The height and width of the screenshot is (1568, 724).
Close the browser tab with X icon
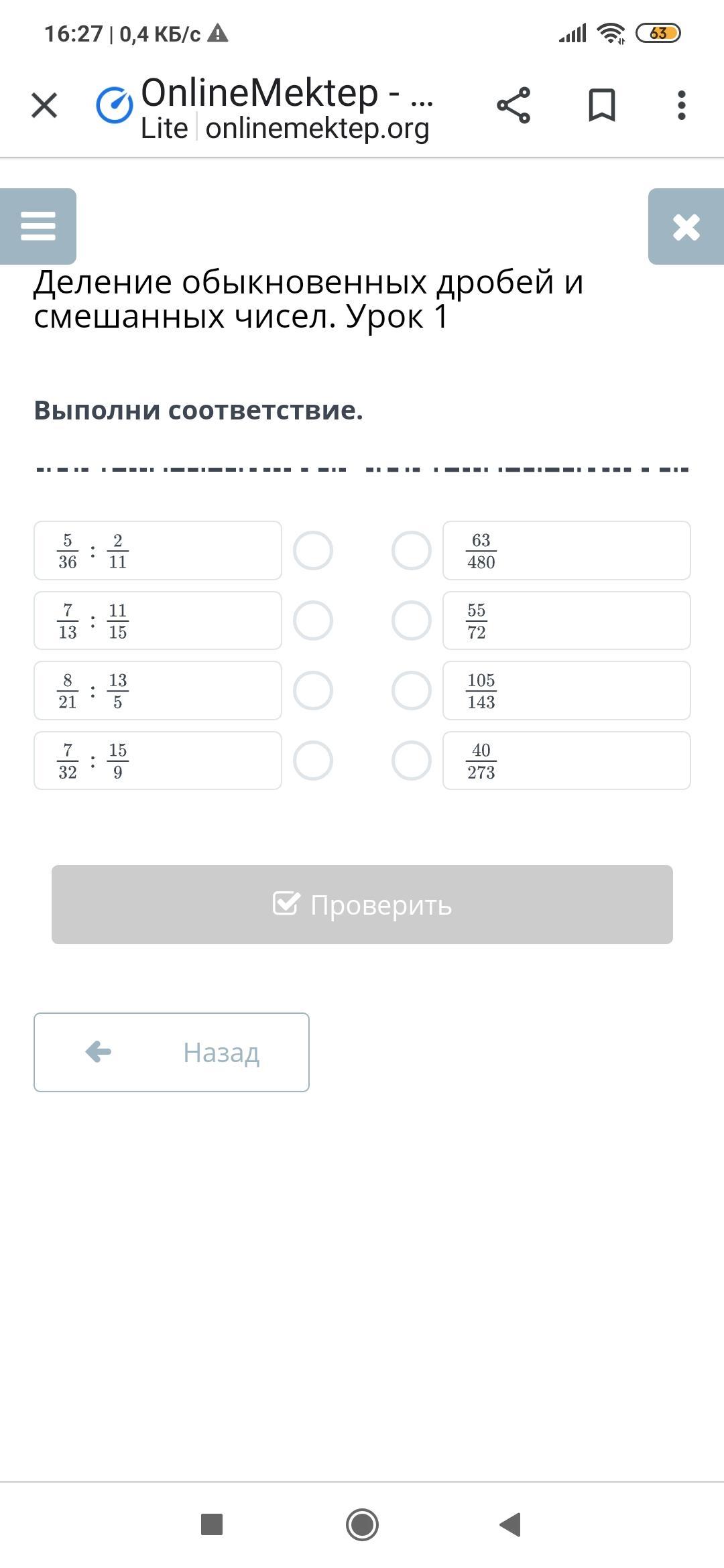pyautogui.click(x=44, y=105)
